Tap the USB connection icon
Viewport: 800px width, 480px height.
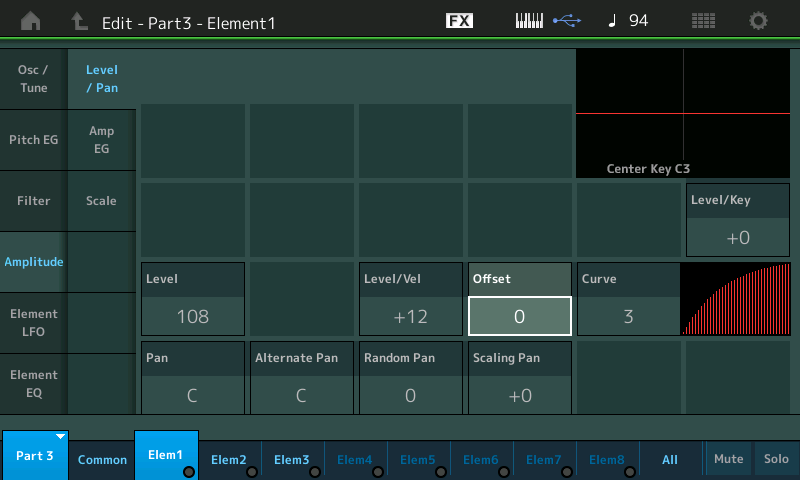(569, 21)
